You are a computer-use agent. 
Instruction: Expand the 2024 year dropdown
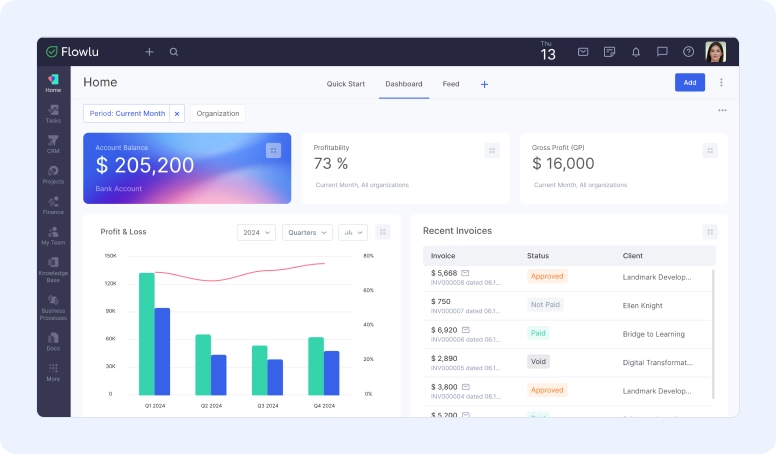coord(256,232)
